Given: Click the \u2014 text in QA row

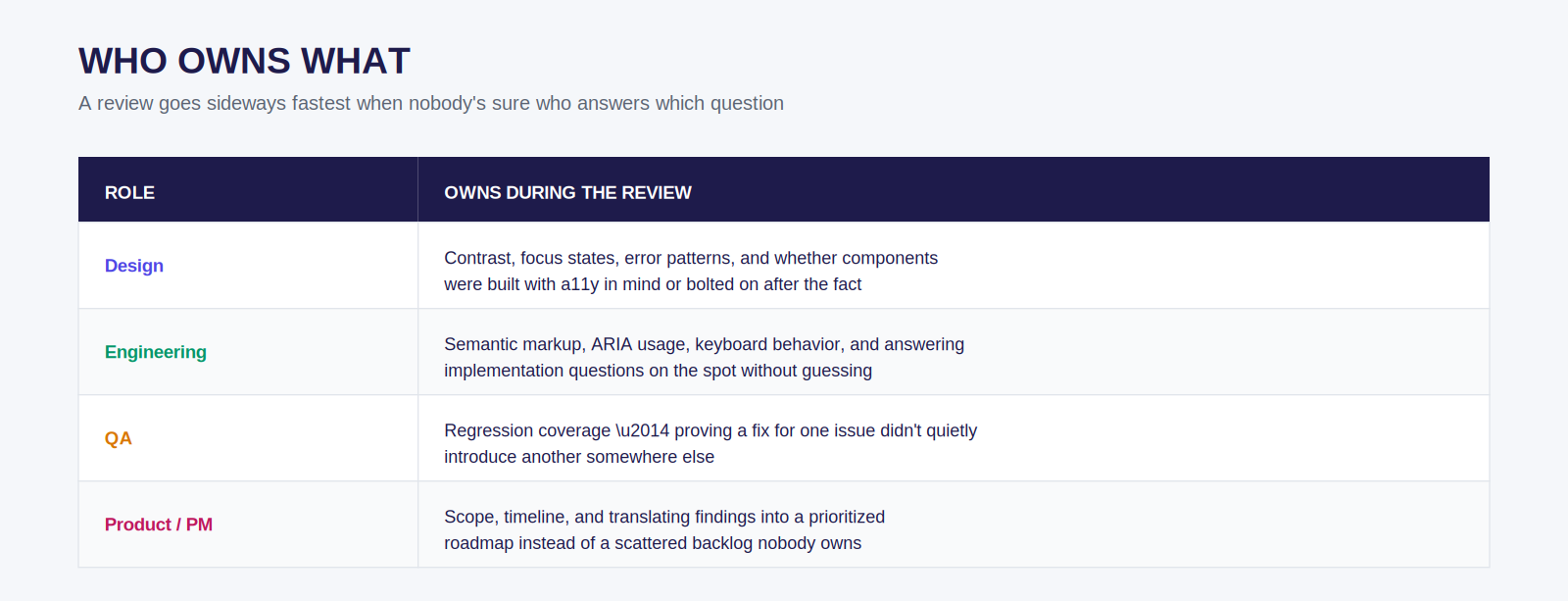Looking at the screenshot, I should [x=642, y=430].
